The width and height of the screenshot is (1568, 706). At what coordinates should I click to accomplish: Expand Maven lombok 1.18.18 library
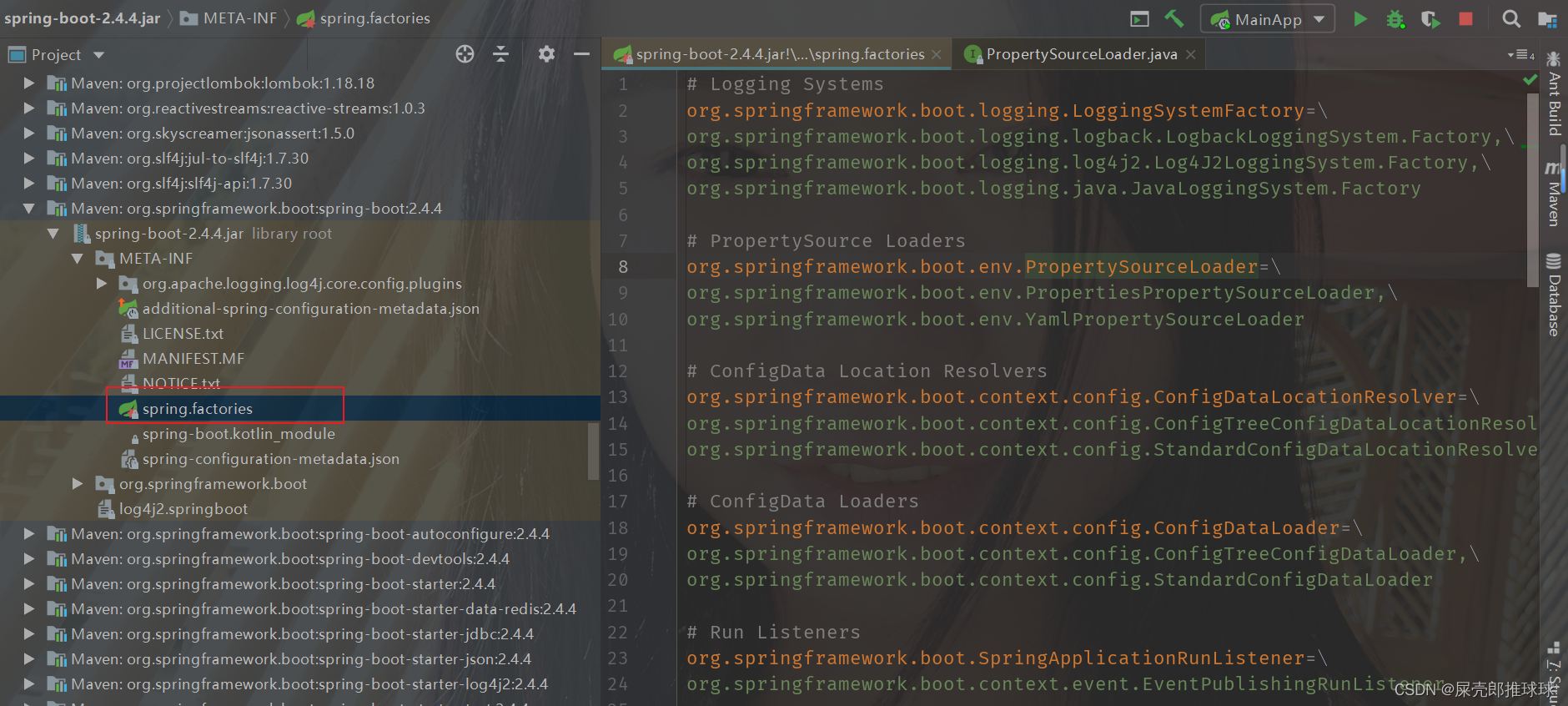(x=29, y=83)
